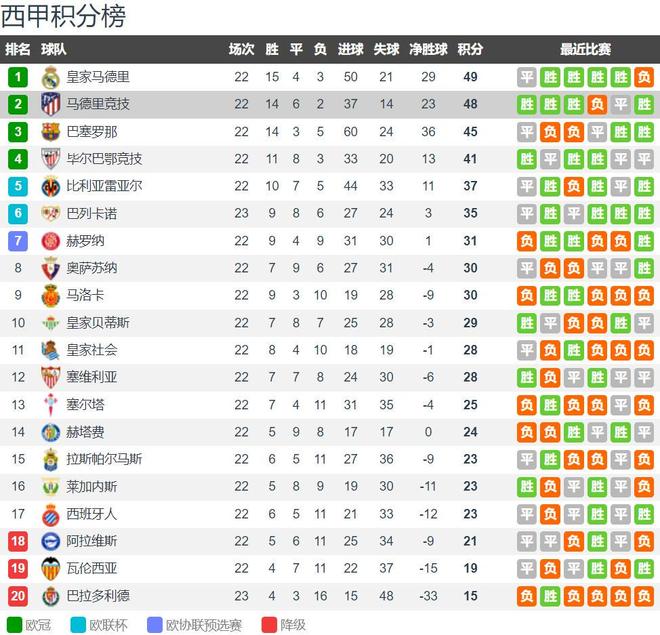The height and width of the screenshot is (635, 660).
Task: Click the Barcelona club crest icon
Action: point(50,131)
